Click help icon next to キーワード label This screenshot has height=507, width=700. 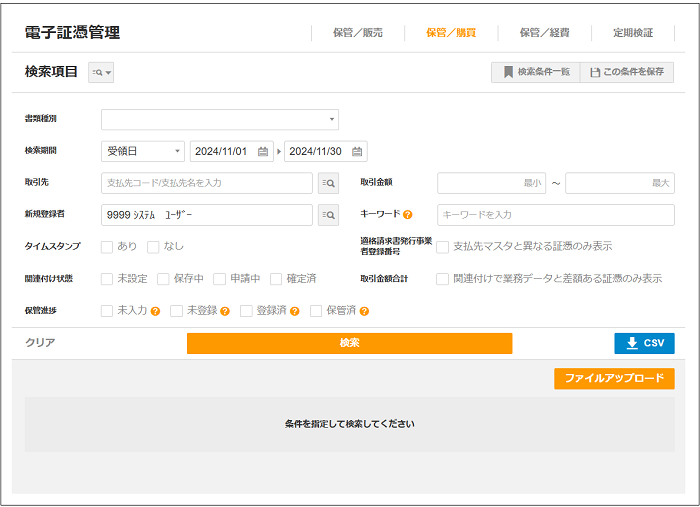pyautogui.click(x=407, y=215)
